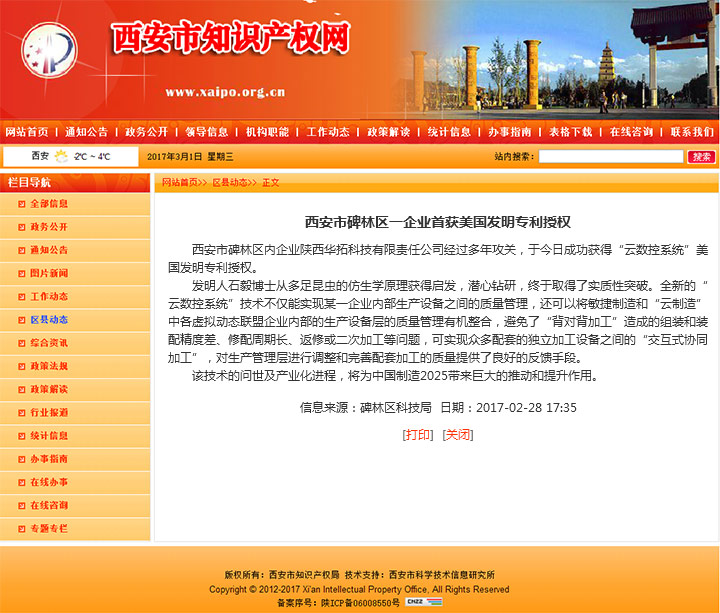Go to 表格下载 in the top navigation
Viewport: 720px width, 613px height.
pos(570,132)
